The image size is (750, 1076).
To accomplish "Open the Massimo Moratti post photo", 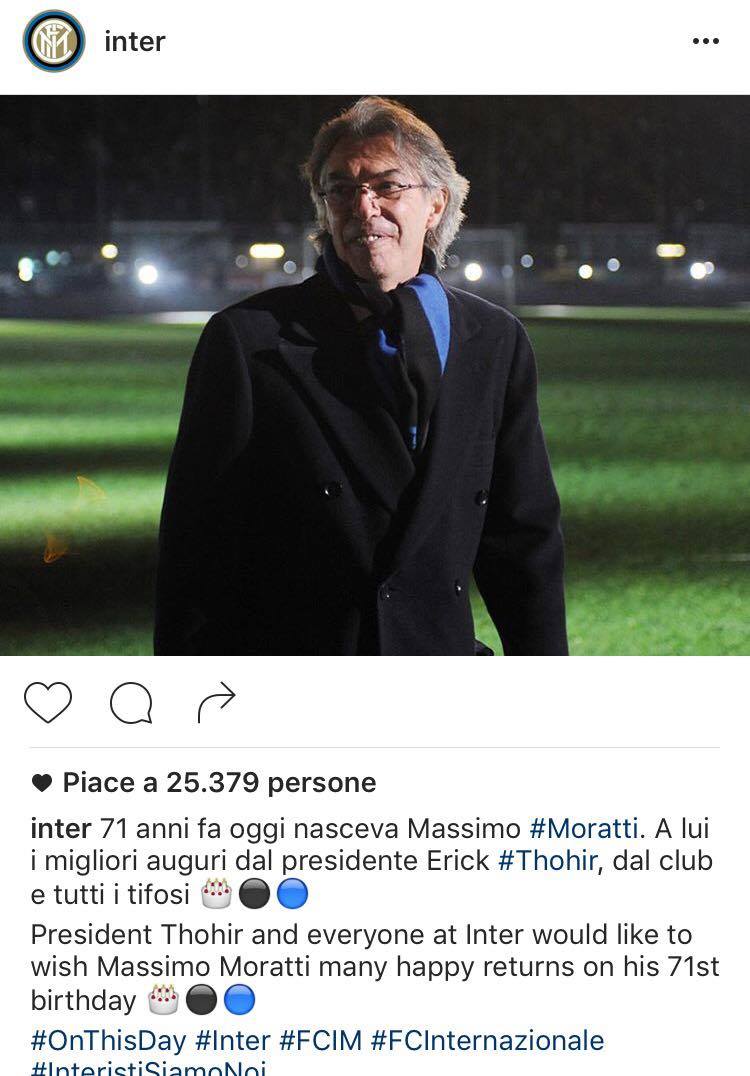I will (375, 375).
